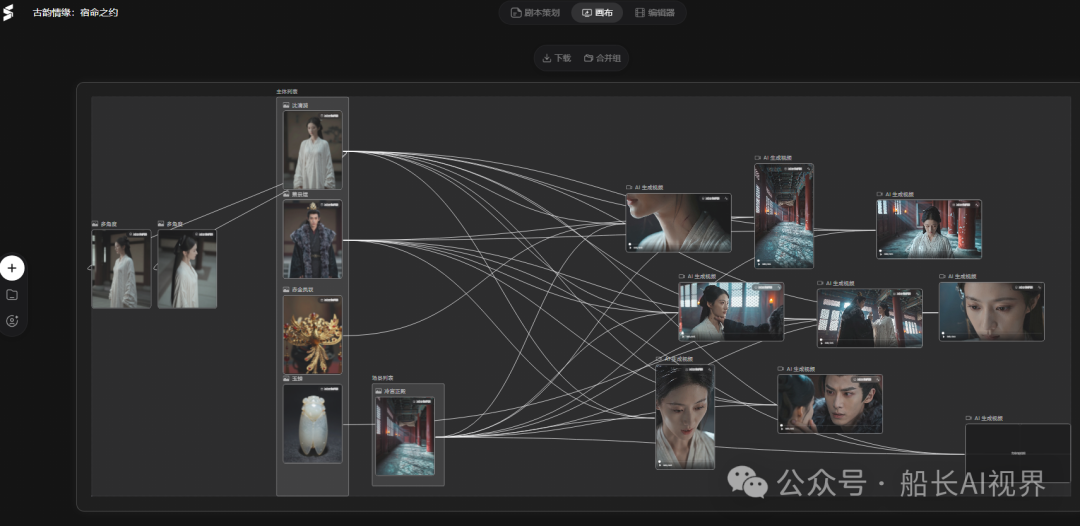Click video icon above empty black node
Image resolution: width=1080 pixels, height=526 pixels.
point(968,418)
